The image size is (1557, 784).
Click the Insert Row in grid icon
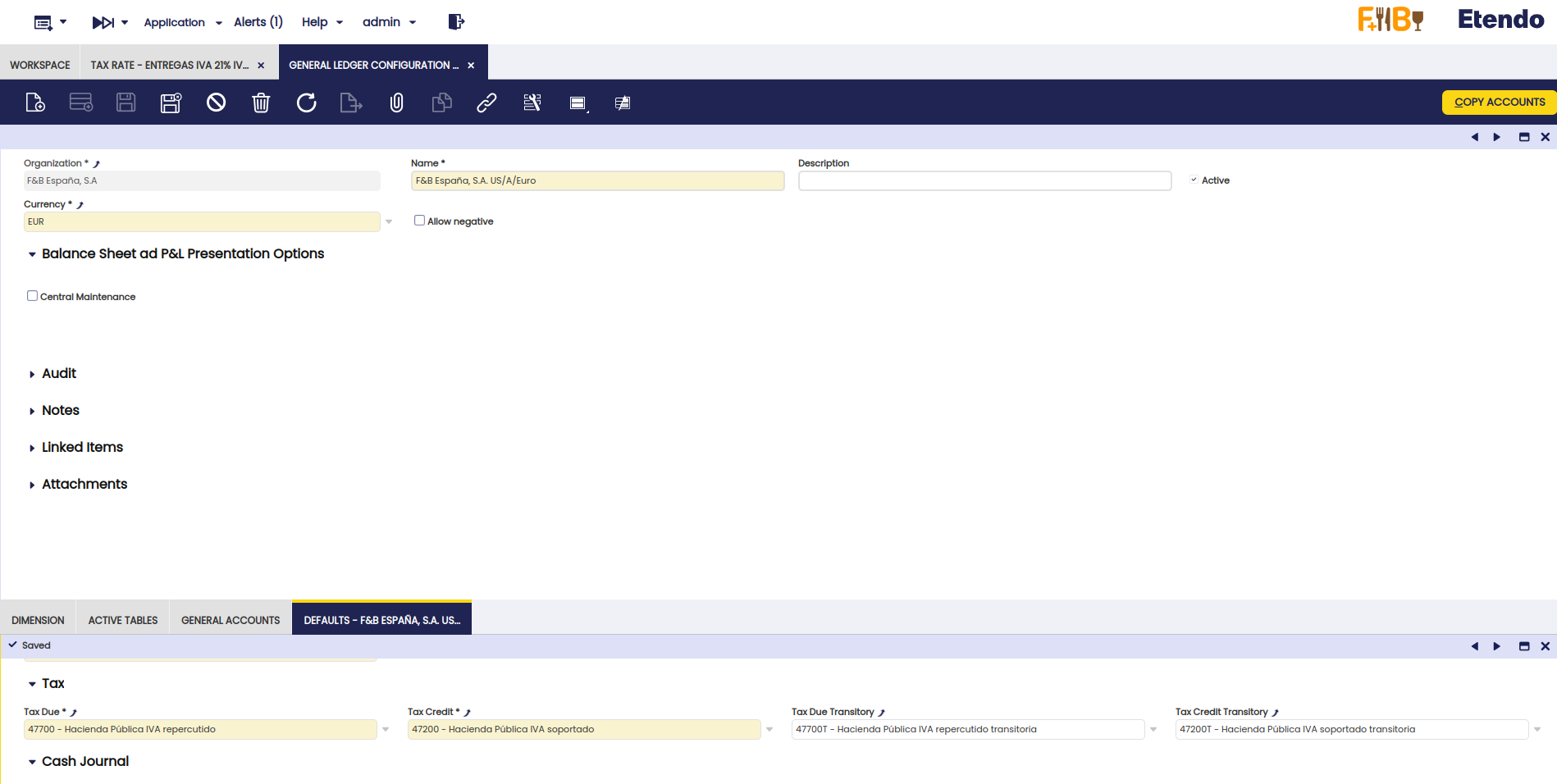click(x=80, y=103)
